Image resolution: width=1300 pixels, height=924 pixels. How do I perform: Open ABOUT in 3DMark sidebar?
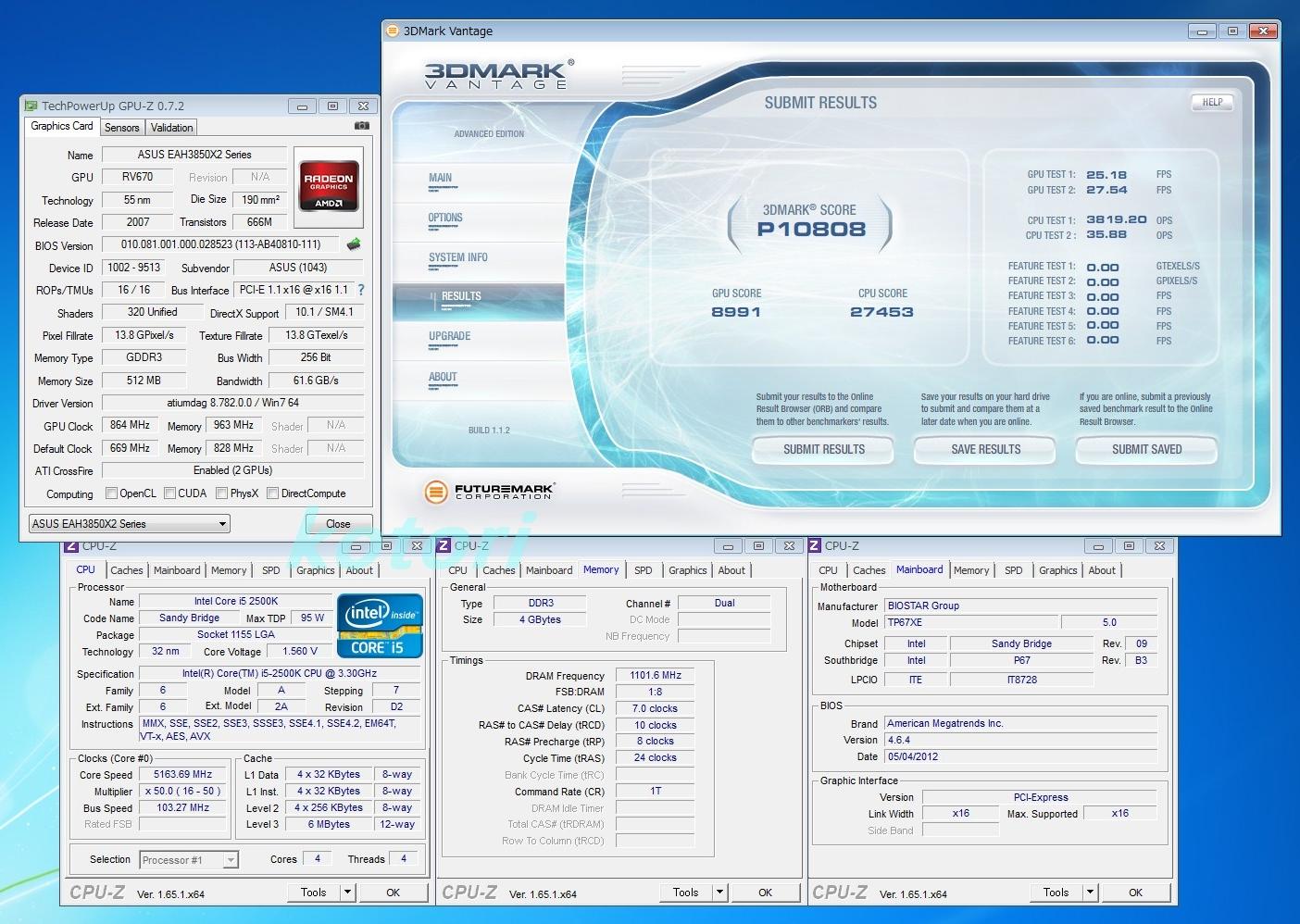444,377
